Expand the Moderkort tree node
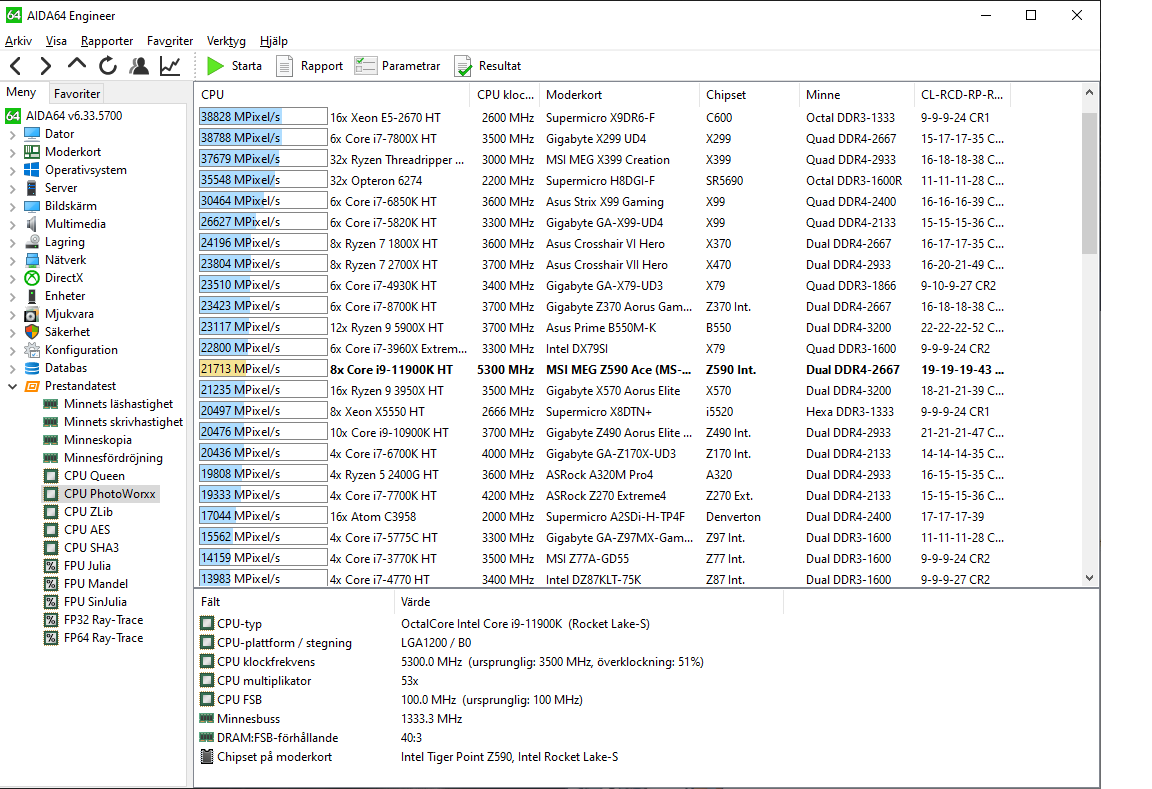The image size is (1152, 789). click(x=12, y=152)
